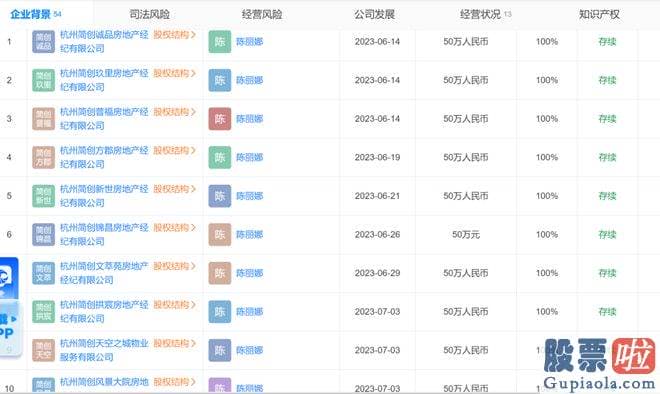
Task: Open 杭州简创新世房地产经纪有限公司 link
Action: point(104,196)
